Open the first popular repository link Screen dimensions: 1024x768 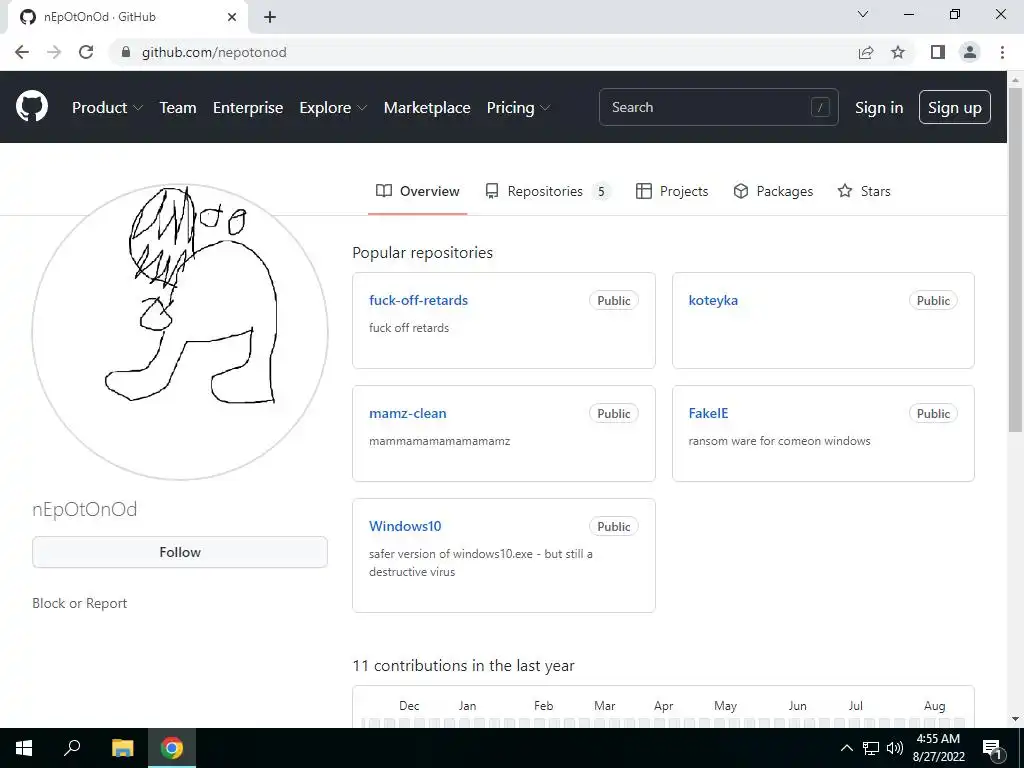point(419,300)
